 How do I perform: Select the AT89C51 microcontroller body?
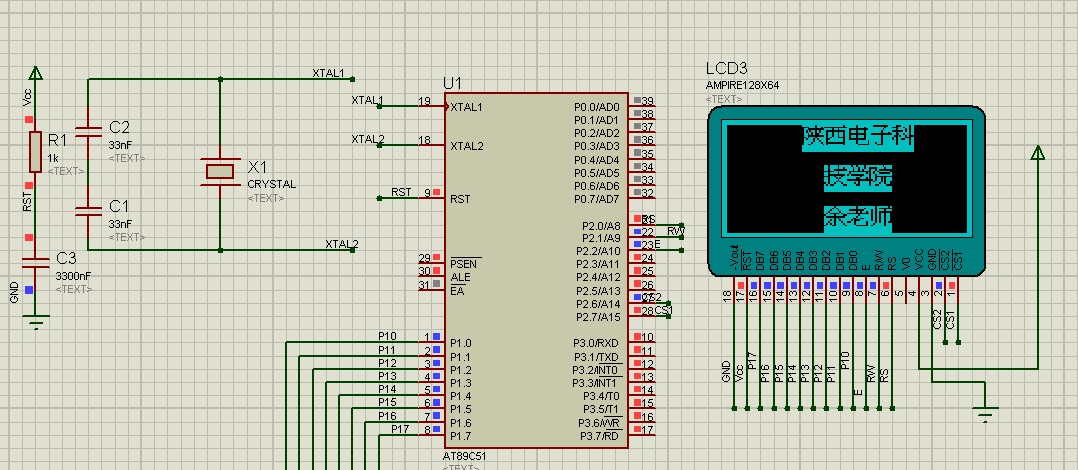(x=535, y=270)
